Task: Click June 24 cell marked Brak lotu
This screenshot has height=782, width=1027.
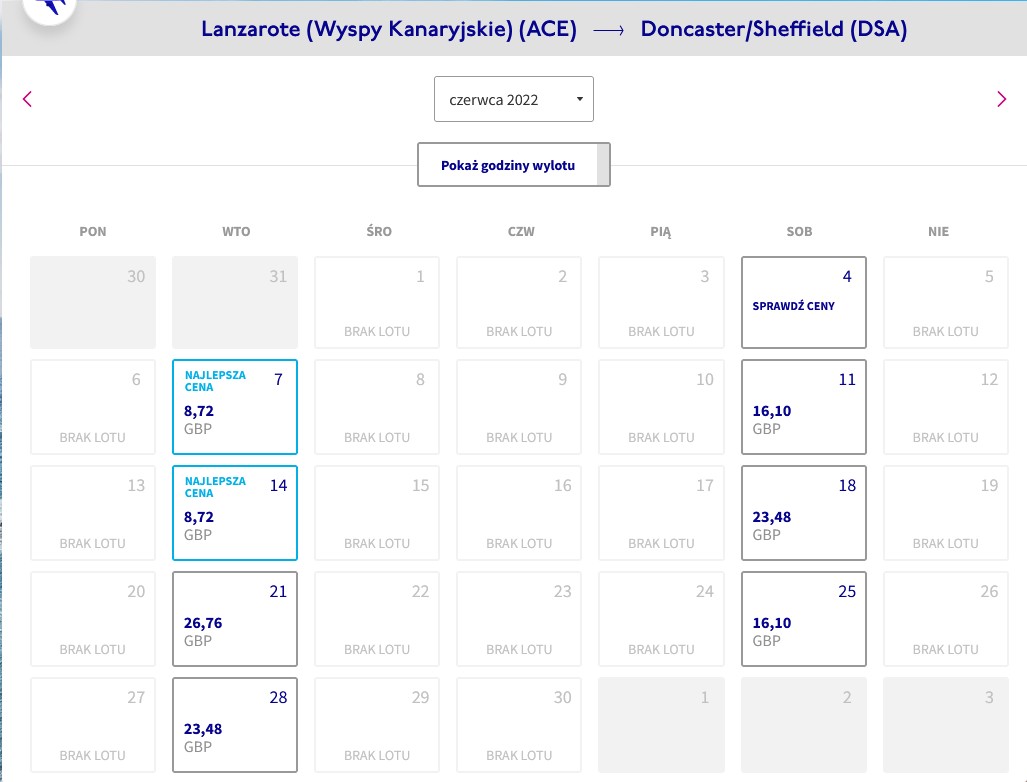Action: [x=661, y=619]
